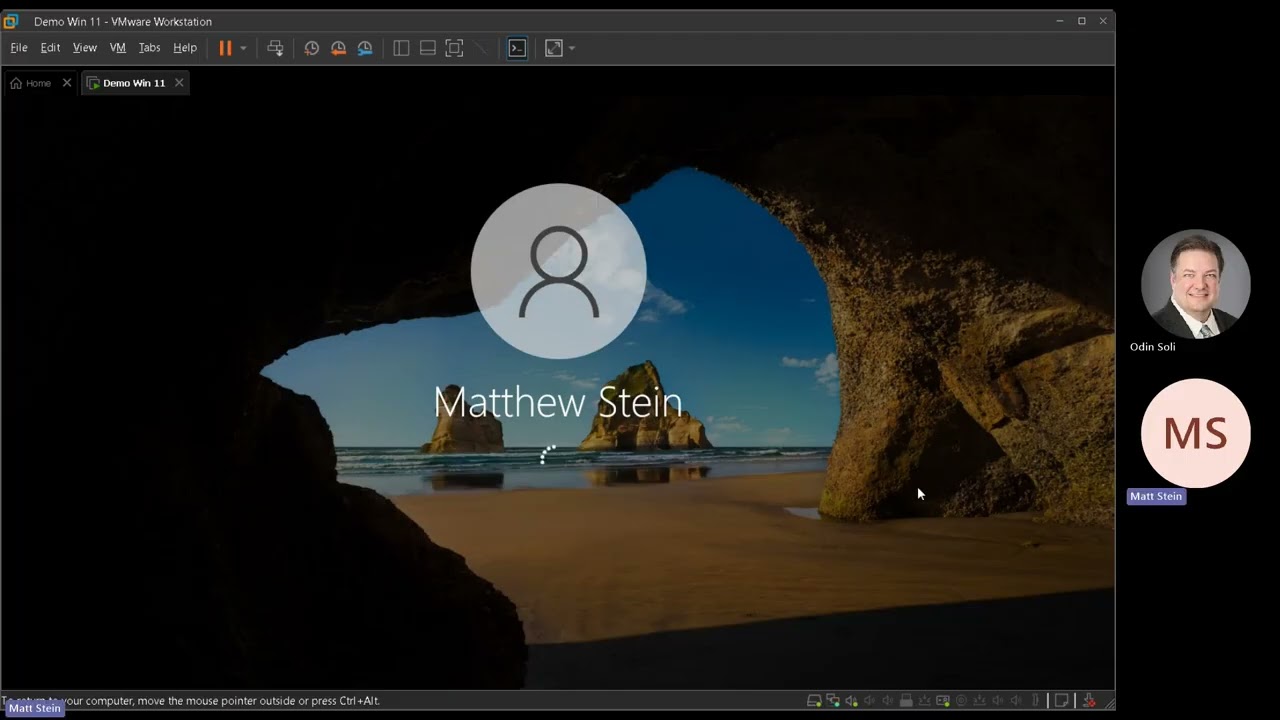This screenshot has width=1280, height=720.
Task: Open the VM menu
Action: pyautogui.click(x=118, y=48)
